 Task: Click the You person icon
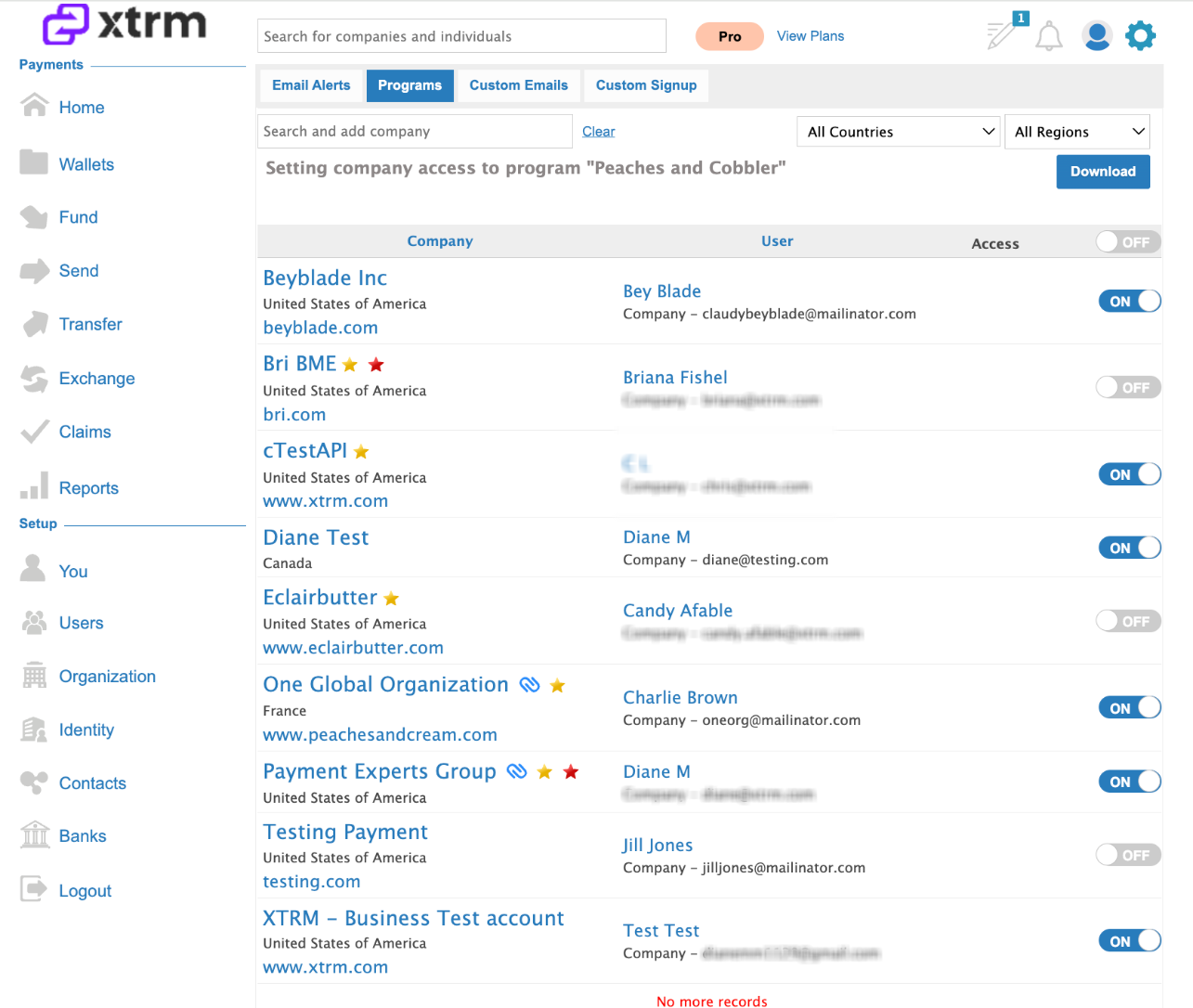33,568
